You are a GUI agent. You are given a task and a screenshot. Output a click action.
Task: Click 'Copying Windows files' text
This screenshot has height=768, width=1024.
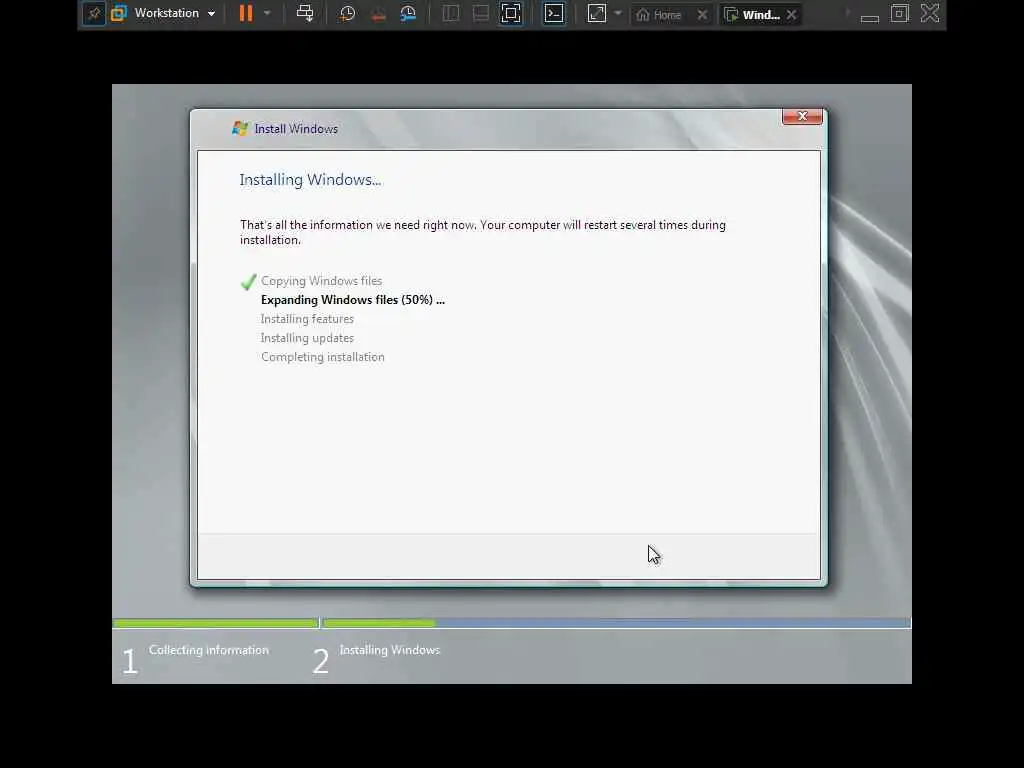click(321, 281)
